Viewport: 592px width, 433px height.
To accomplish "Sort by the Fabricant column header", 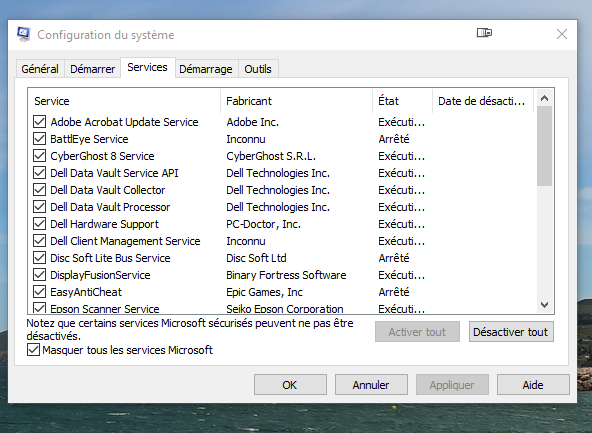I will [296, 101].
